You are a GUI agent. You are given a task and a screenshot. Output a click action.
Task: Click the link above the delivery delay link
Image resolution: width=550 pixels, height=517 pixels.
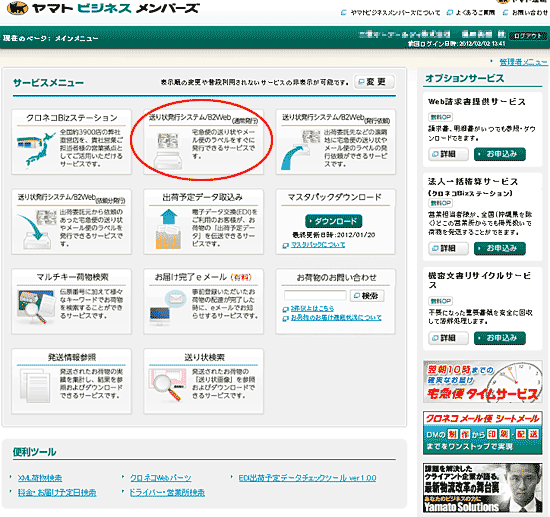click(312, 309)
